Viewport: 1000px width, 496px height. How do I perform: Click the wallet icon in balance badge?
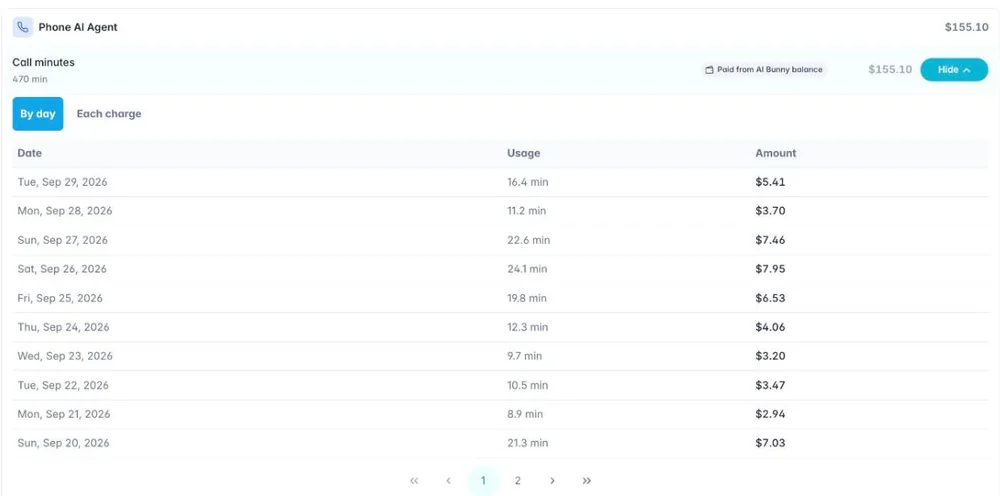(709, 69)
